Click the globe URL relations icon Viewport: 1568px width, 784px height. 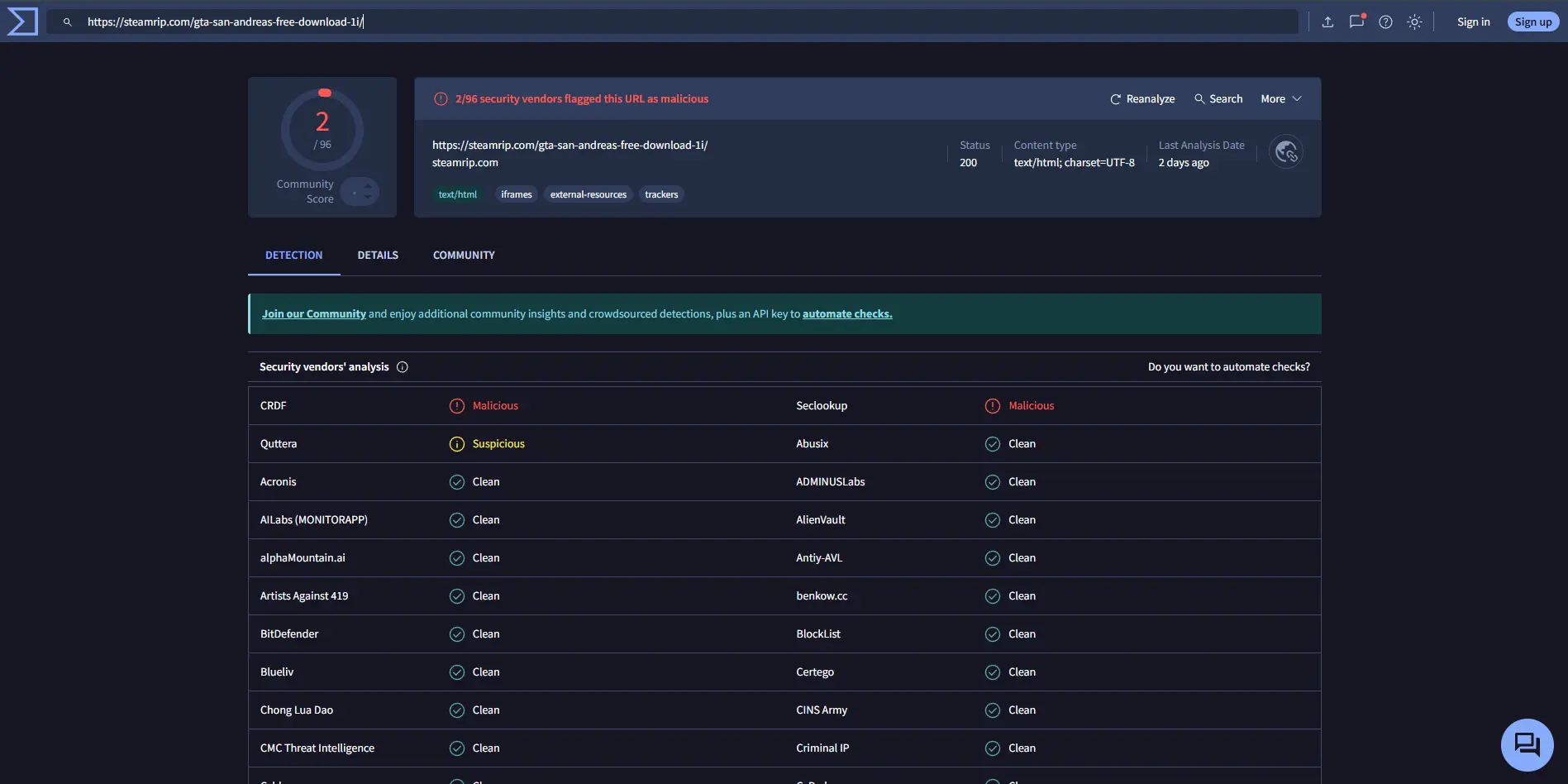(x=1286, y=151)
